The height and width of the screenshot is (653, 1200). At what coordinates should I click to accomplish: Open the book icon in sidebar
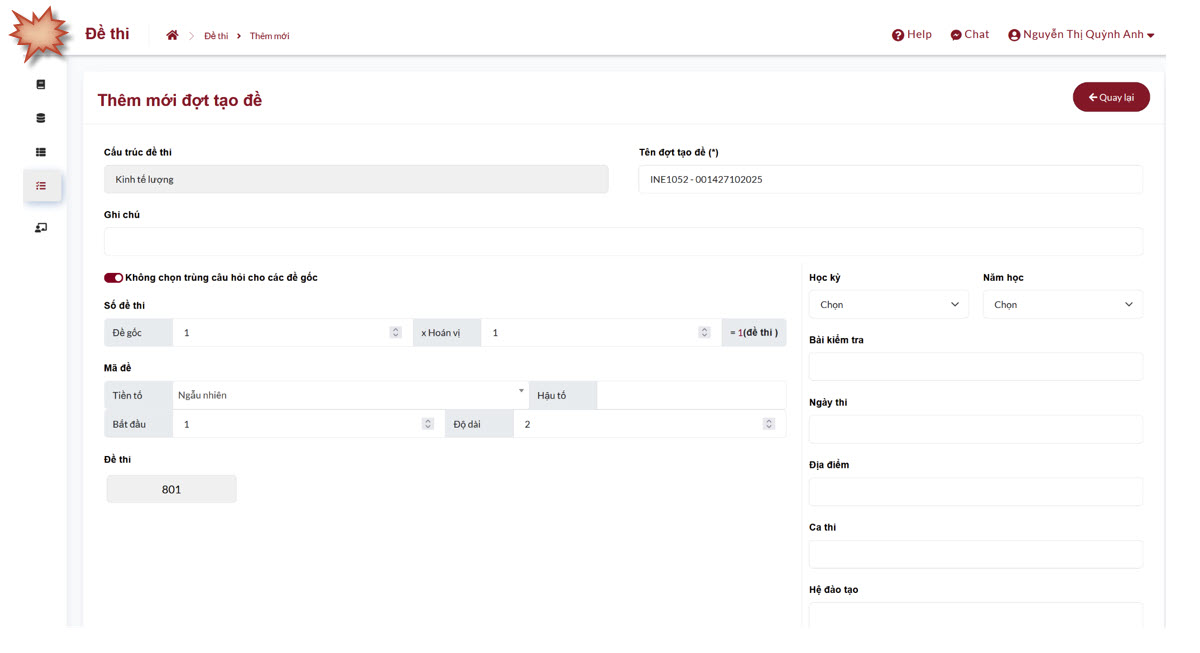tap(41, 85)
